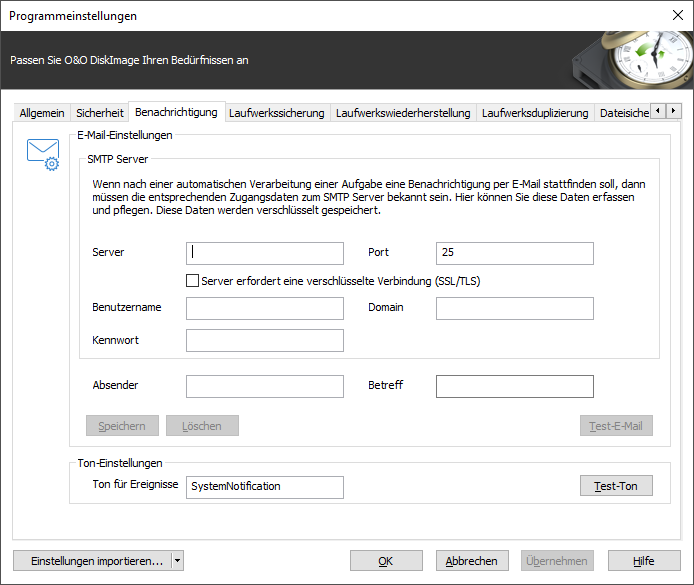Click the Betreff label

(386, 385)
